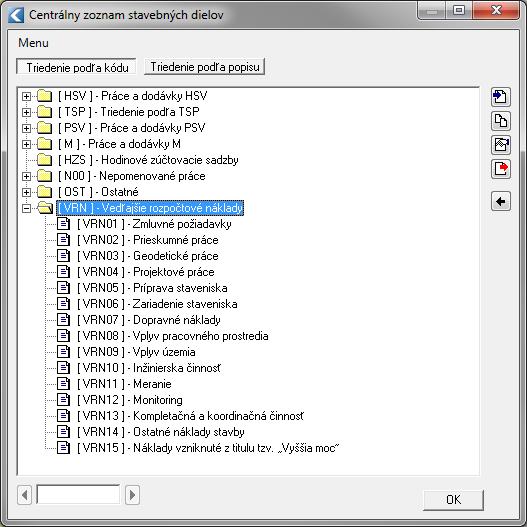Screen dimensions: 527x527
Task: Click the previous search arrow at bottom left
Action: (x=25, y=495)
